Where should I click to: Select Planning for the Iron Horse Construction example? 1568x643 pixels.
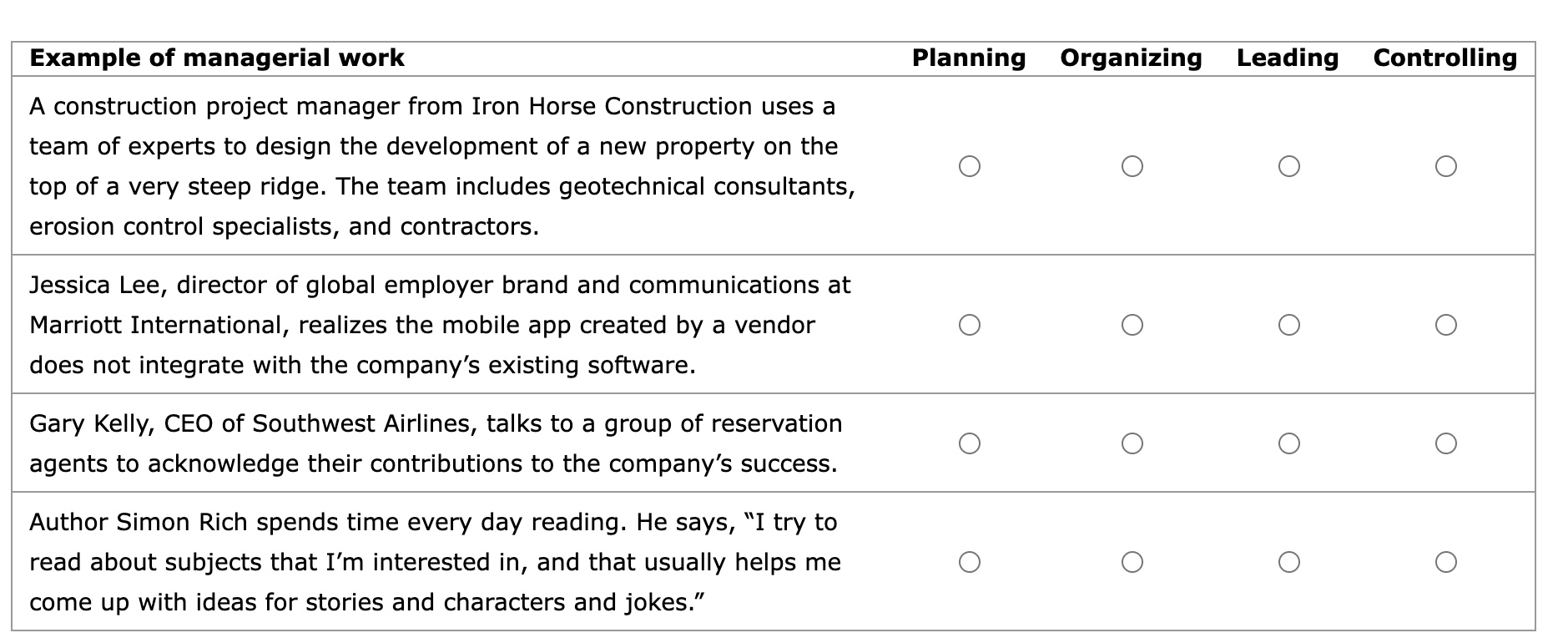969,166
